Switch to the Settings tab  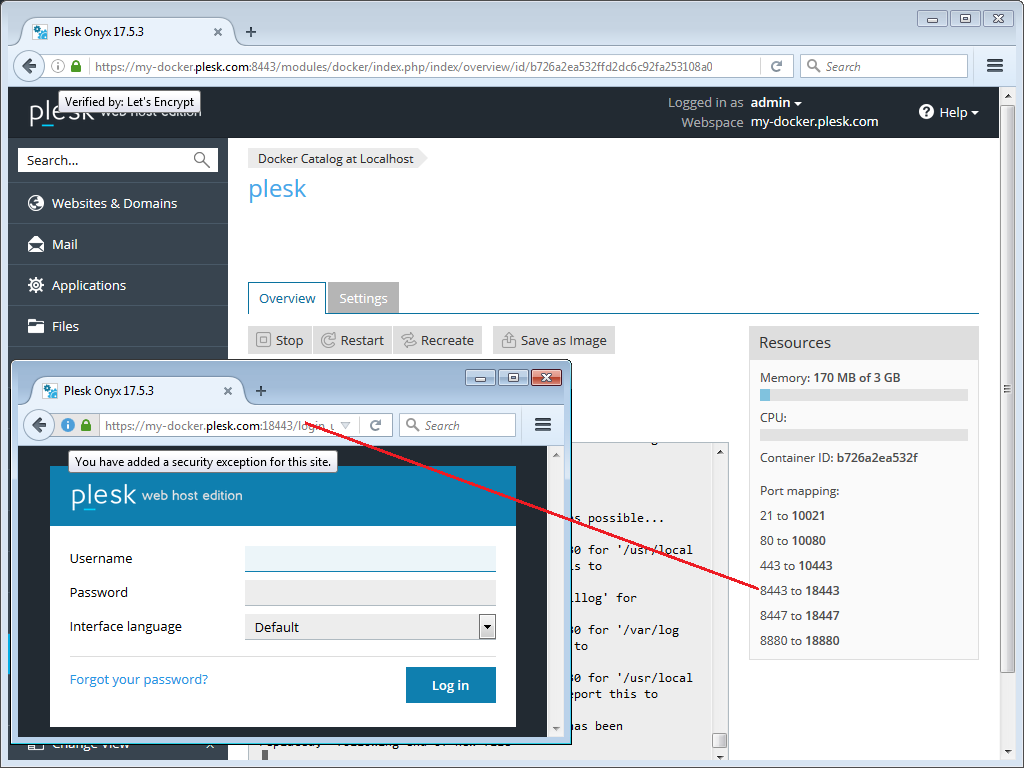(363, 298)
